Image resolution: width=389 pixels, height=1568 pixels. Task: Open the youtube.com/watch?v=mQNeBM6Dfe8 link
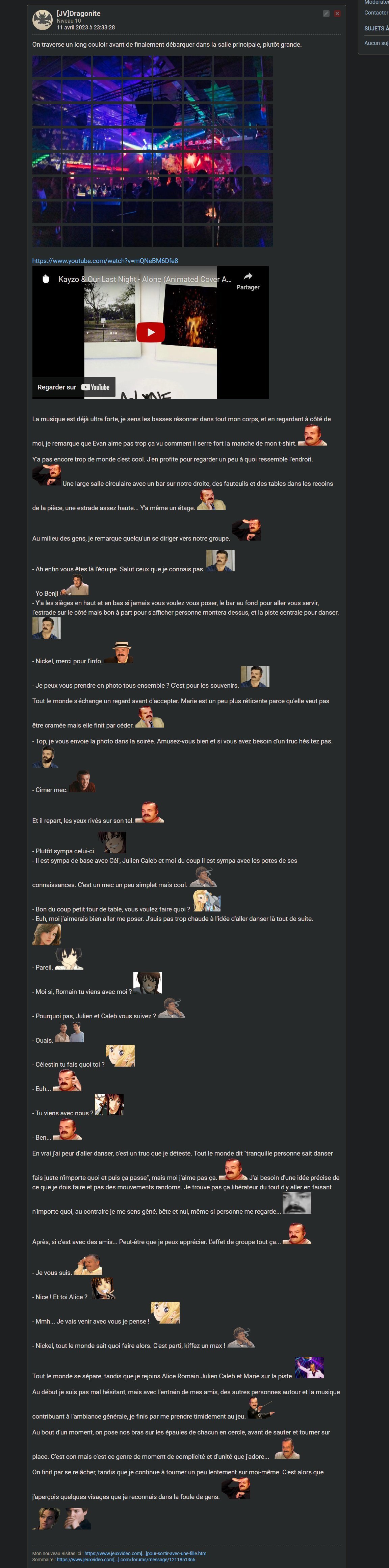coord(105,261)
